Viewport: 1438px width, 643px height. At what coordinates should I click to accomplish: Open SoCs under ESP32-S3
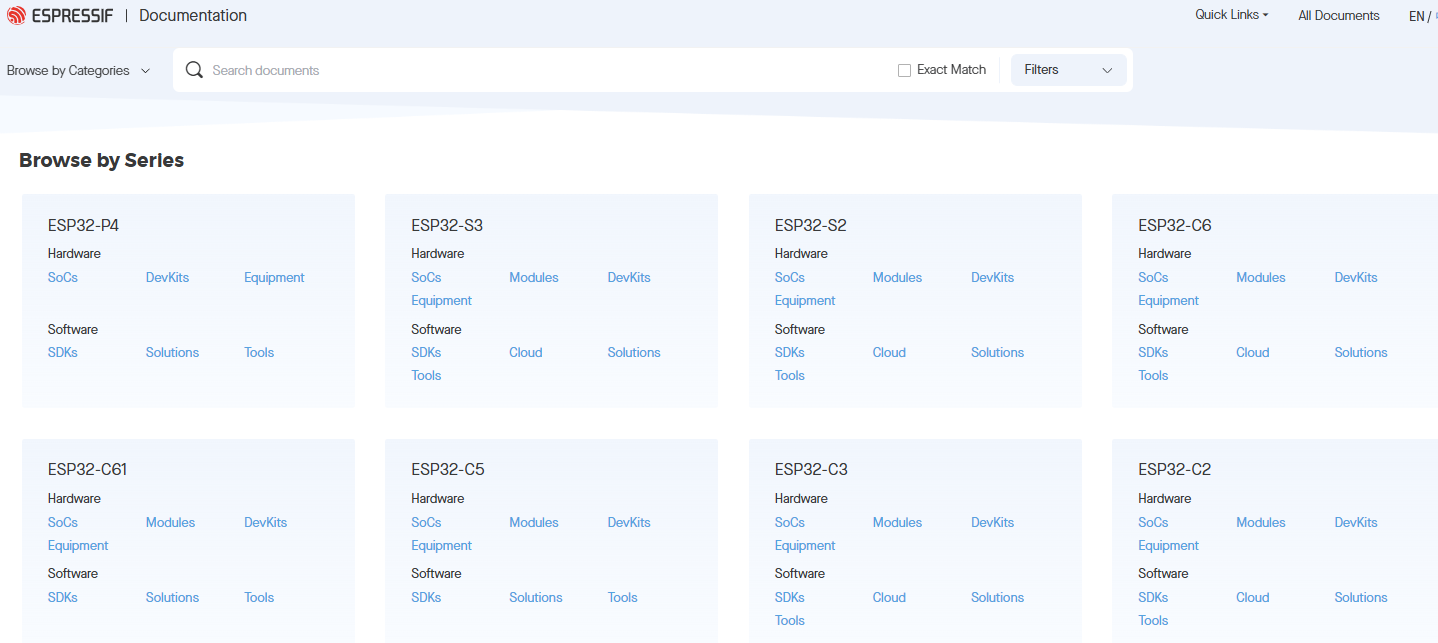coord(426,277)
